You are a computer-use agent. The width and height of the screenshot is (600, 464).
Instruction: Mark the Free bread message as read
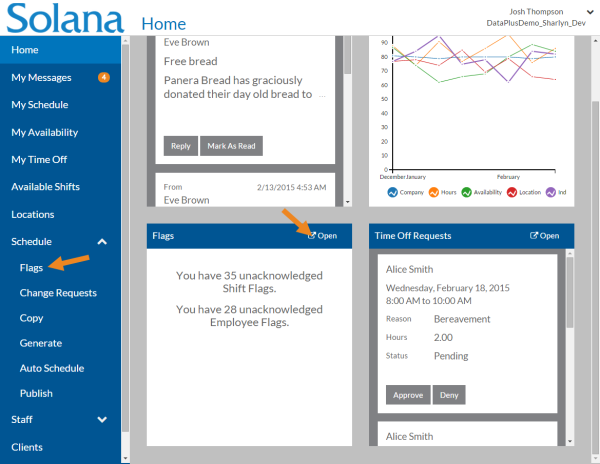point(231,146)
